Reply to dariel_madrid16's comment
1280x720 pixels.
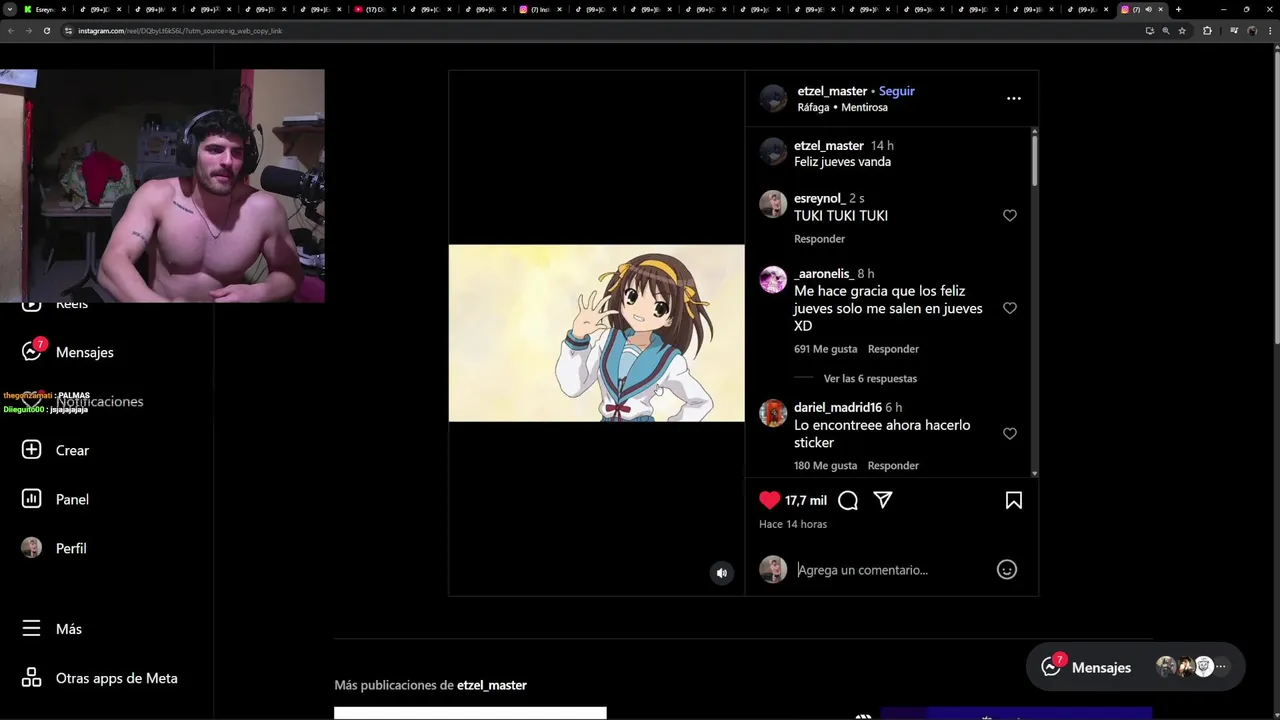[x=893, y=466]
